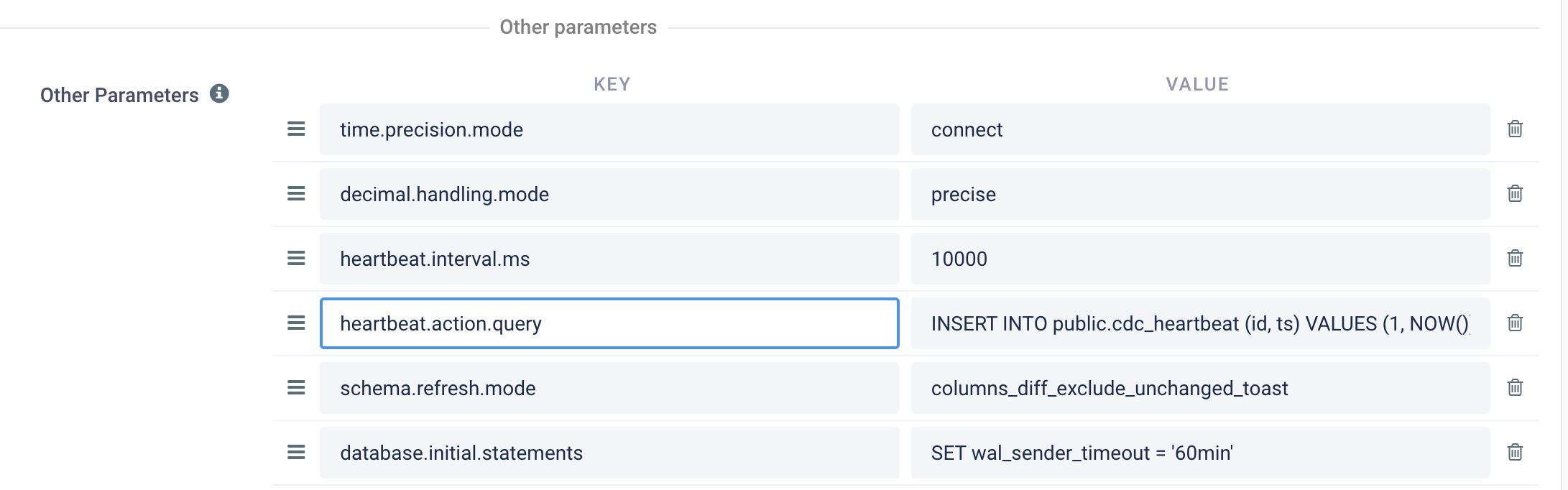Click the reorder handle for heartbeat.interval.ms

pos(296,259)
